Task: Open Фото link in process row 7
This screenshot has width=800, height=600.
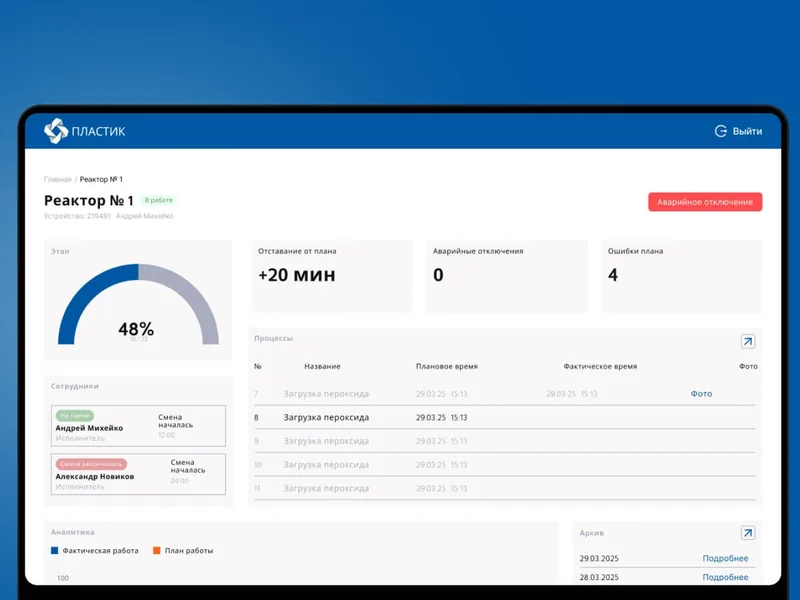Action: click(x=701, y=393)
